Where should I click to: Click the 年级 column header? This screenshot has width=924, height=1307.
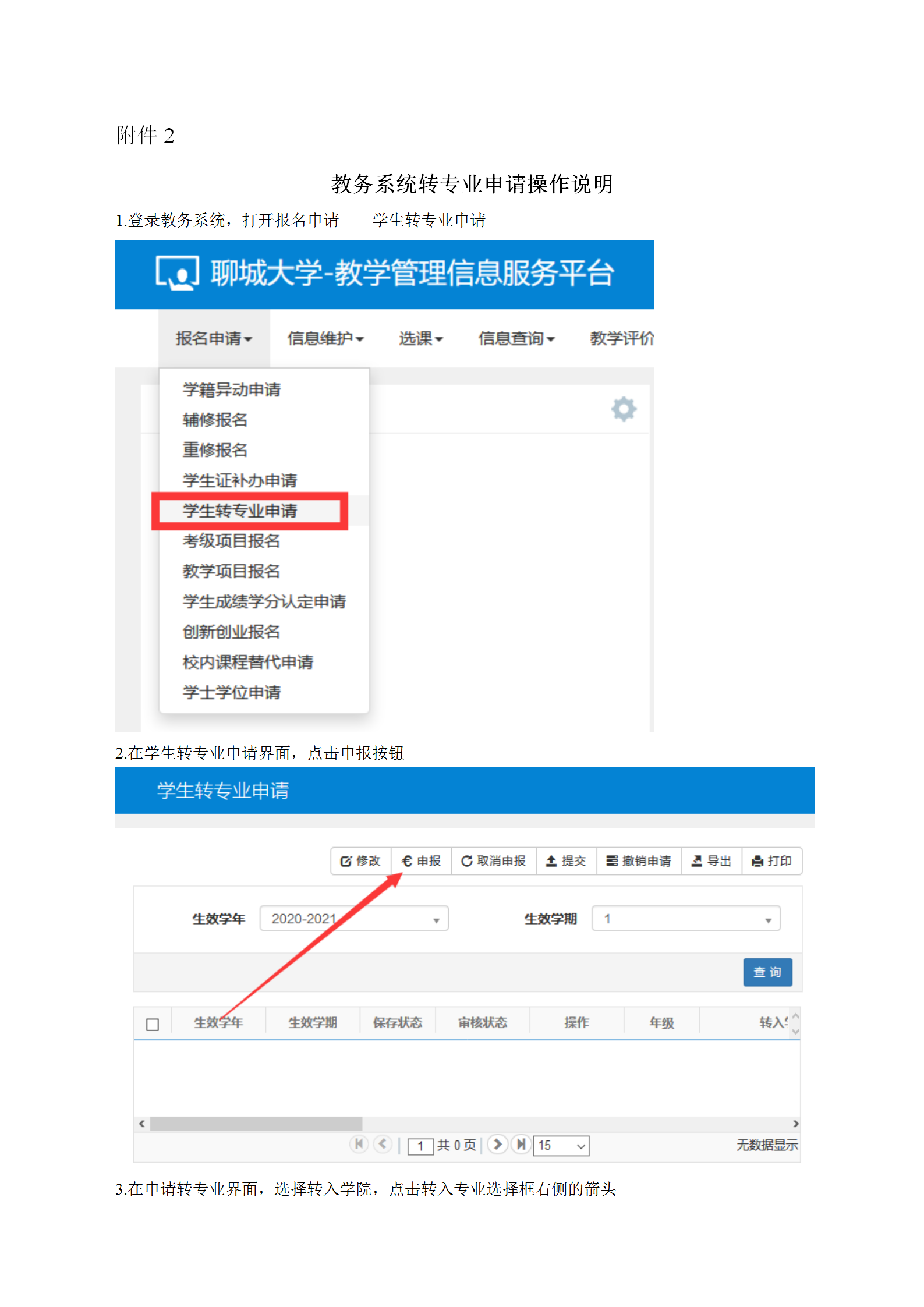[x=661, y=1023]
